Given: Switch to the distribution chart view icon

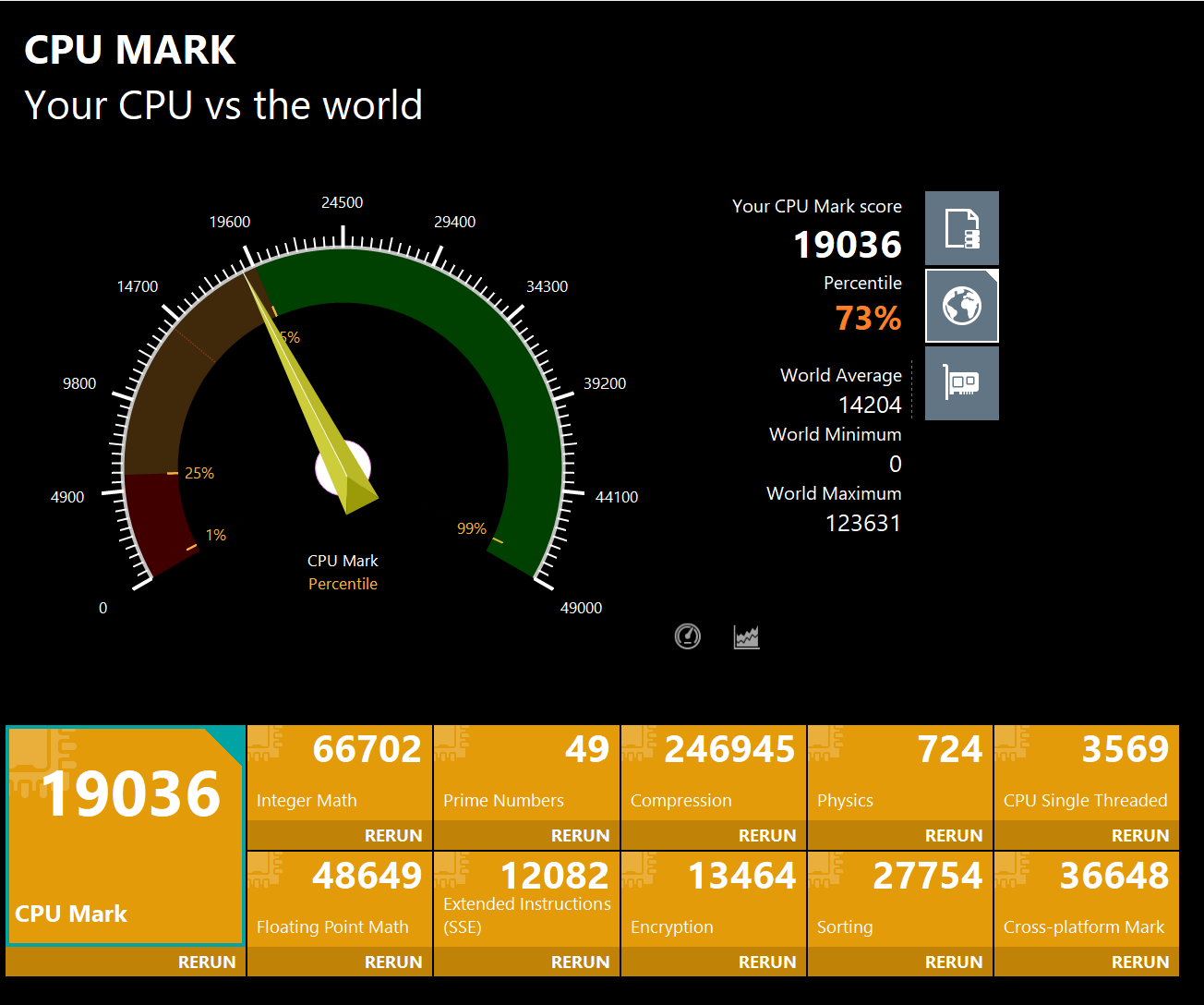Looking at the screenshot, I should click(747, 636).
